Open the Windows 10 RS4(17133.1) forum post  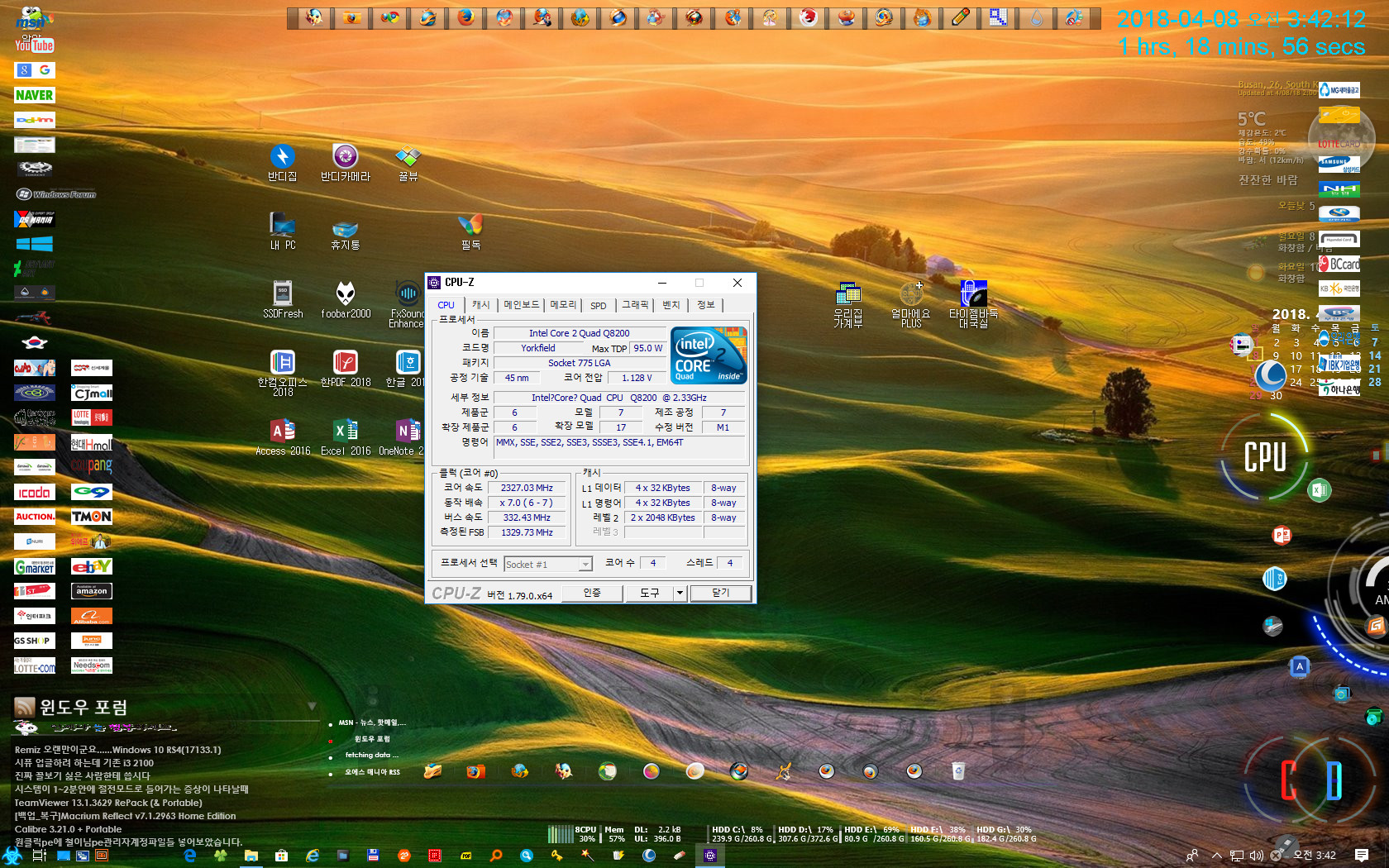point(118,750)
